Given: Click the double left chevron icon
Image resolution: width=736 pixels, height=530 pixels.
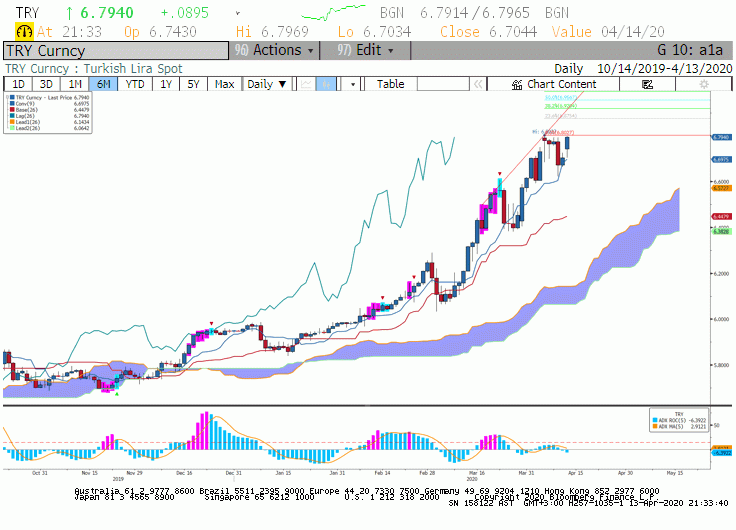Looking at the screenshot, I should tap(478, 84).
